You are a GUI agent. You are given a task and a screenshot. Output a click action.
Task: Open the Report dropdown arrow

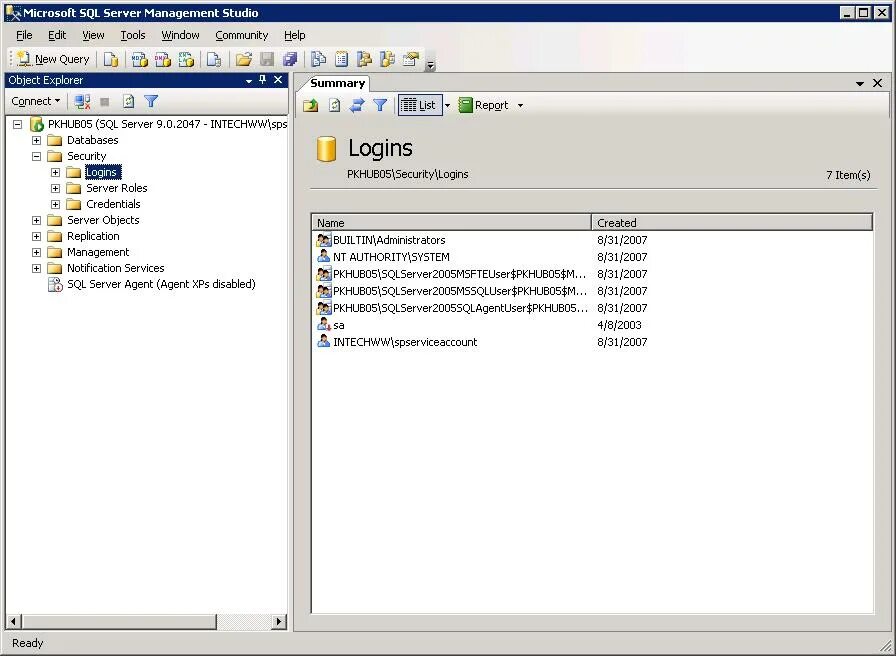pyautogui.click(x=520, y=105)
